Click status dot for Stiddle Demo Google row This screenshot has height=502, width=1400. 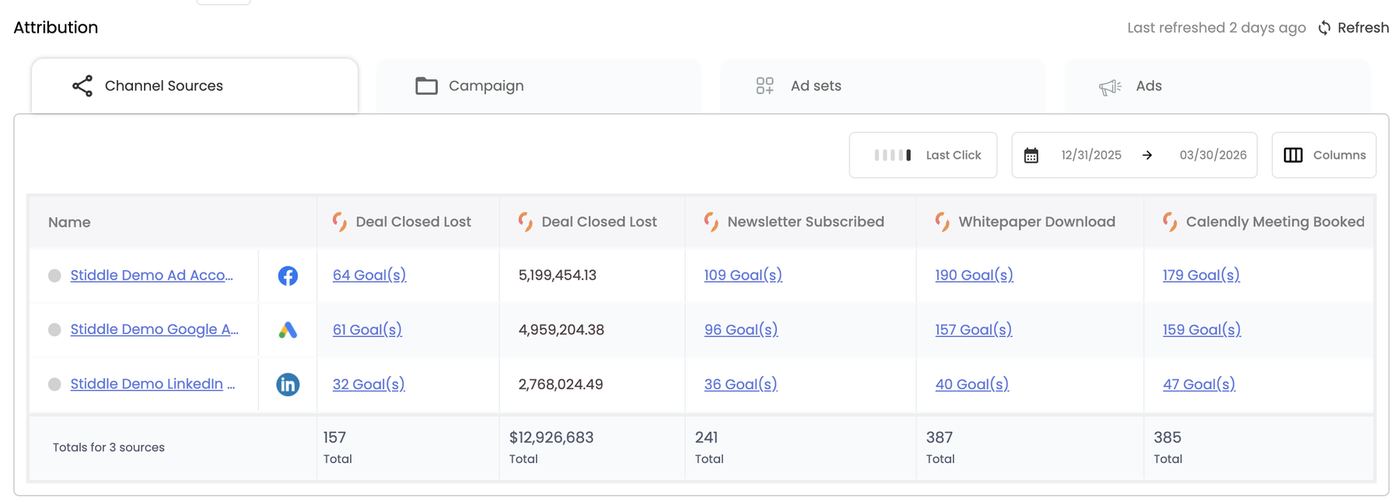(x=55, y=330)
